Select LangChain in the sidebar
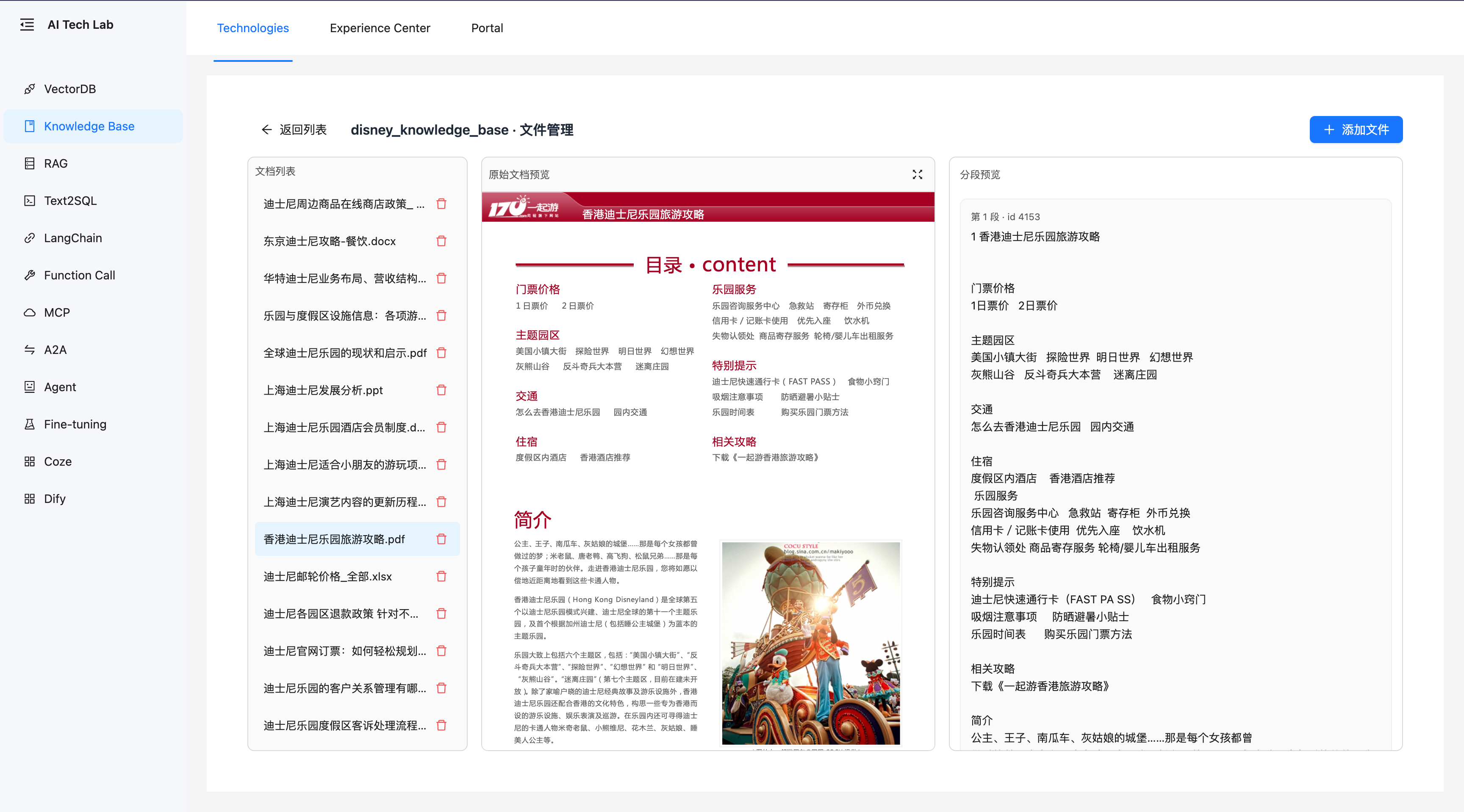1464x812 pixels. [x=93, y=238]
